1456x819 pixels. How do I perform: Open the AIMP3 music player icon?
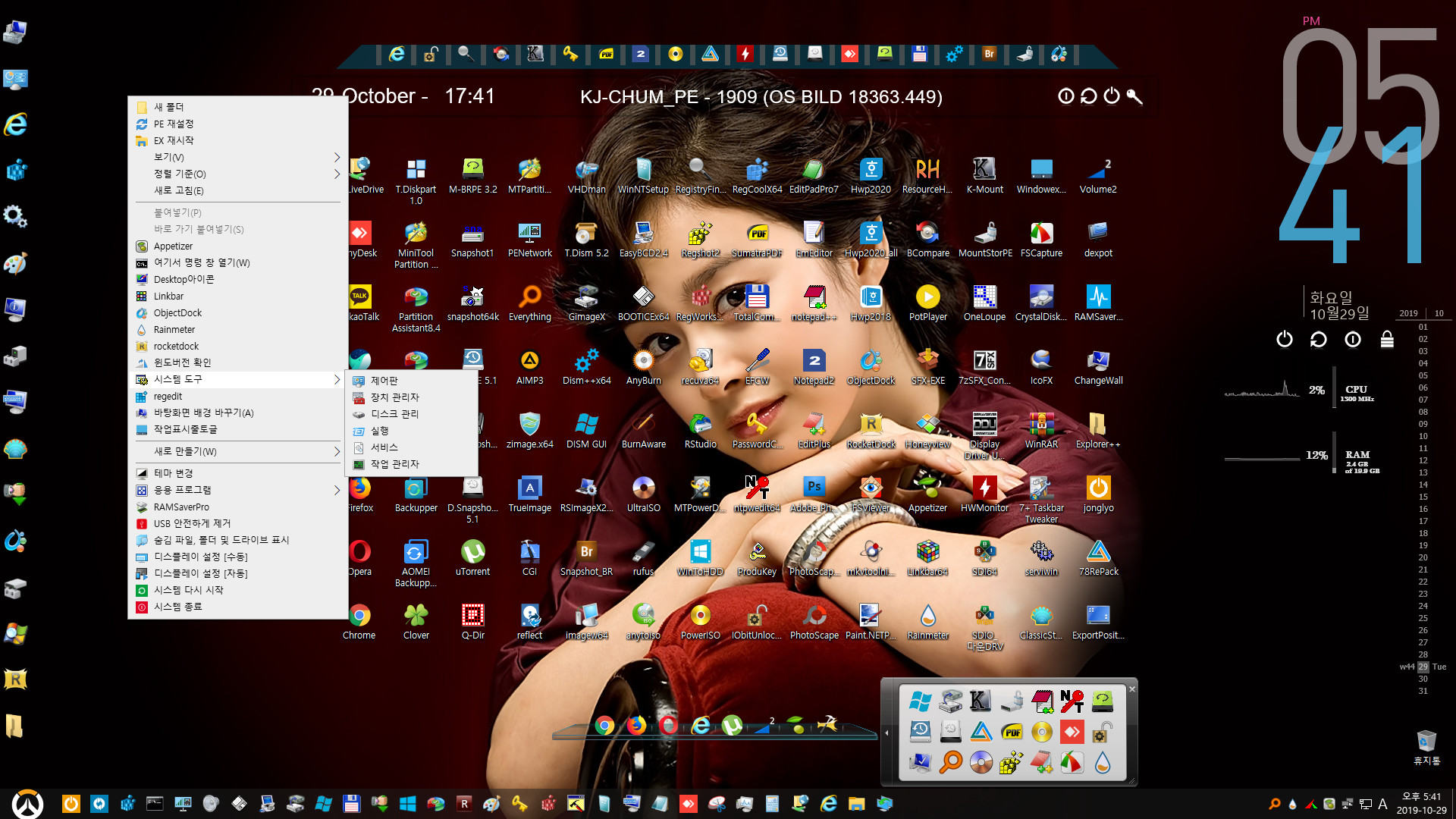pos(529,366)
